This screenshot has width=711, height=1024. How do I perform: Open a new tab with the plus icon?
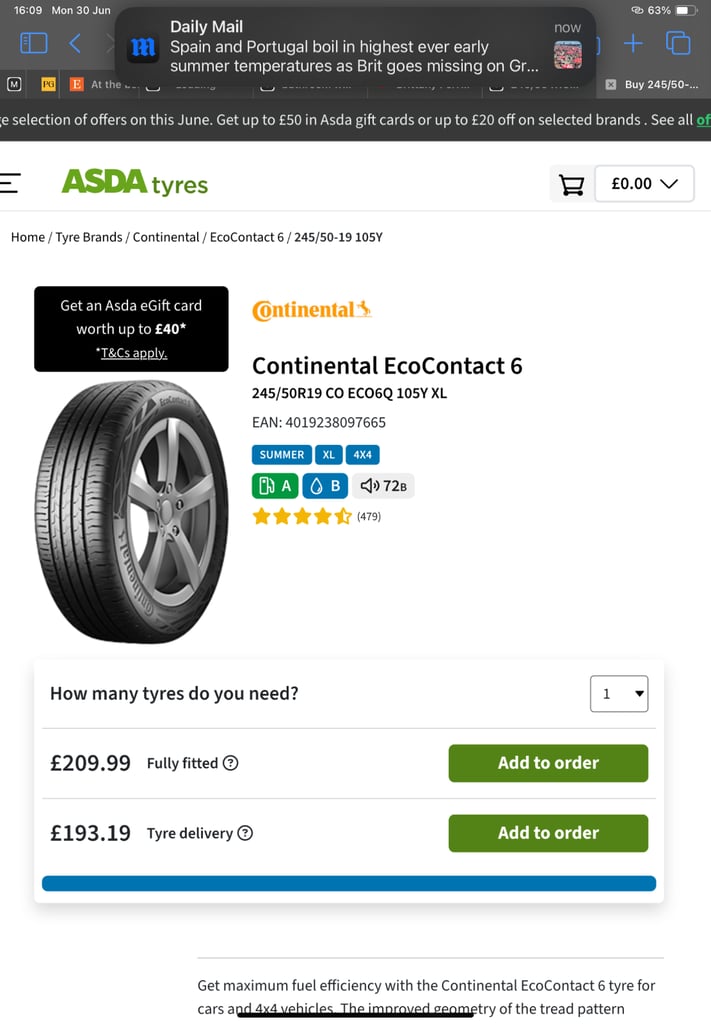(x=636, y=44)
